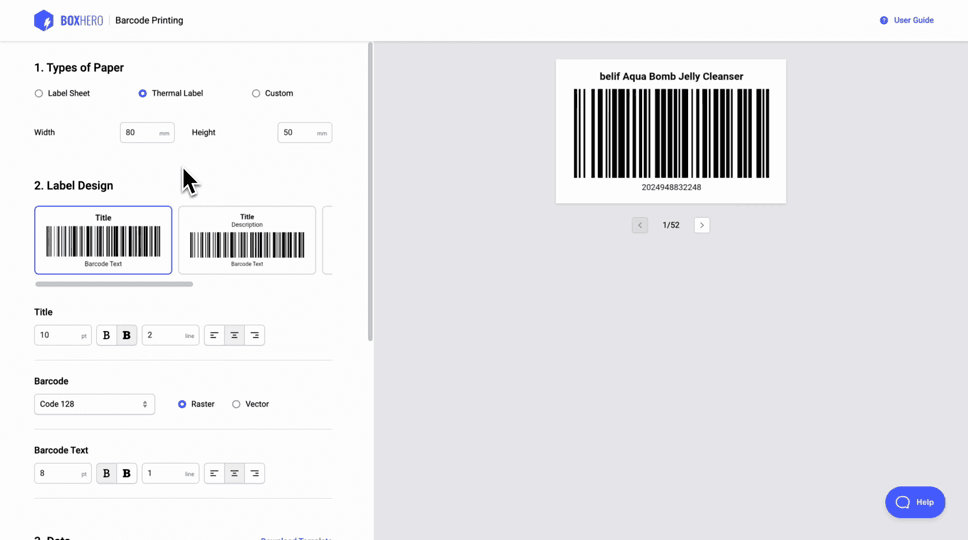Align Title text to the left
This screenshot has width=968, height=540.
(x=214, y=335)
